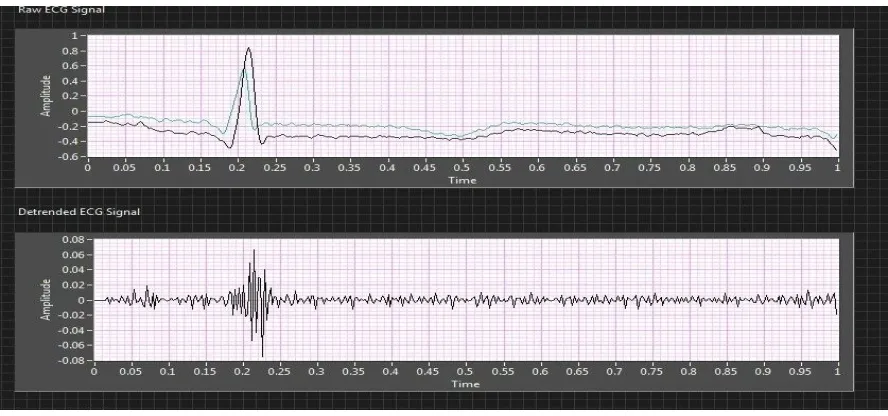Click the 0.4 tick on Raw ECG amplitude axis

tap(70, 81)
